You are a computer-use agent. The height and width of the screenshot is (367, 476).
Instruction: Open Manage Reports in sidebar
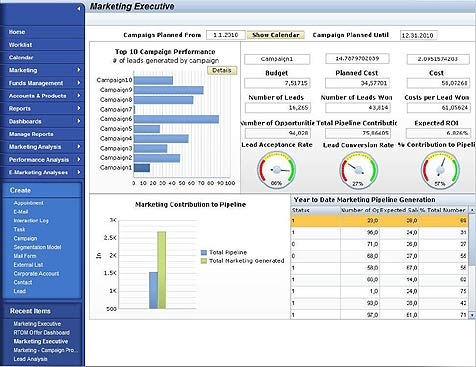(31, 134)
